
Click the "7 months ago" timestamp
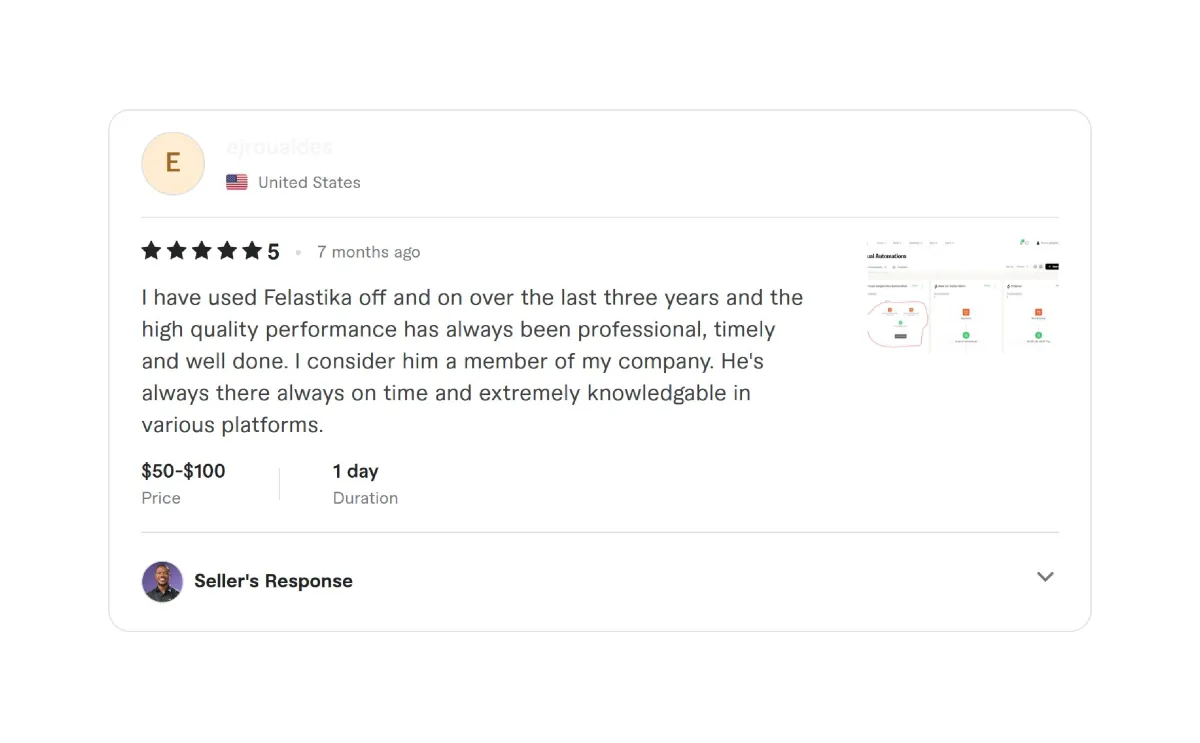(x=368, y=252)
